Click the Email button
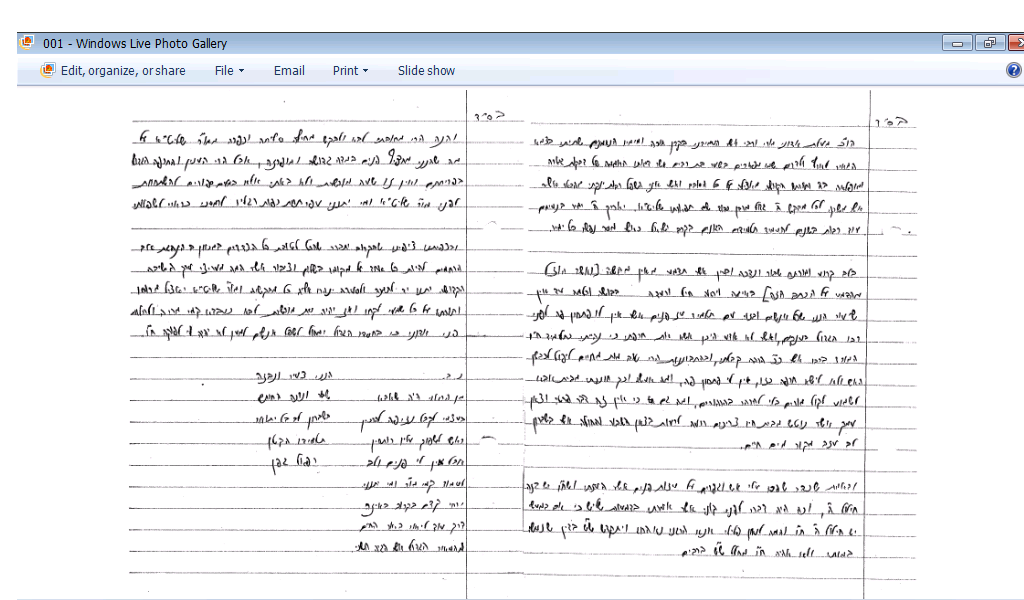Screen dimensions: 1024x600 pyautogui.click(x=289, y=71)
